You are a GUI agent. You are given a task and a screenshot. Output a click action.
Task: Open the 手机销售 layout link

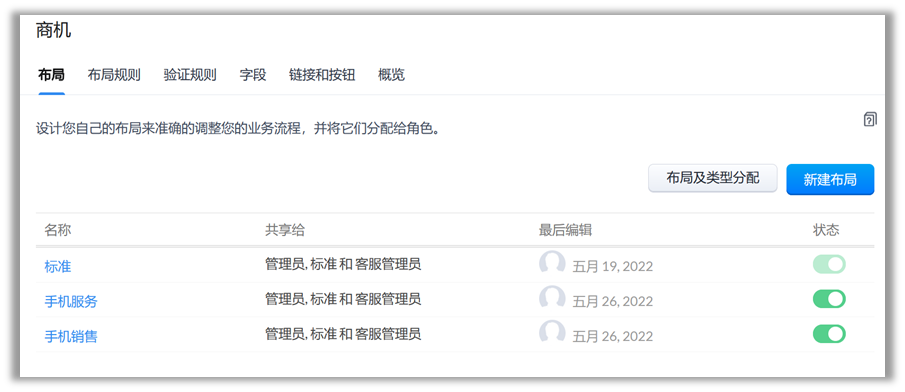click(x=71, y=336)
